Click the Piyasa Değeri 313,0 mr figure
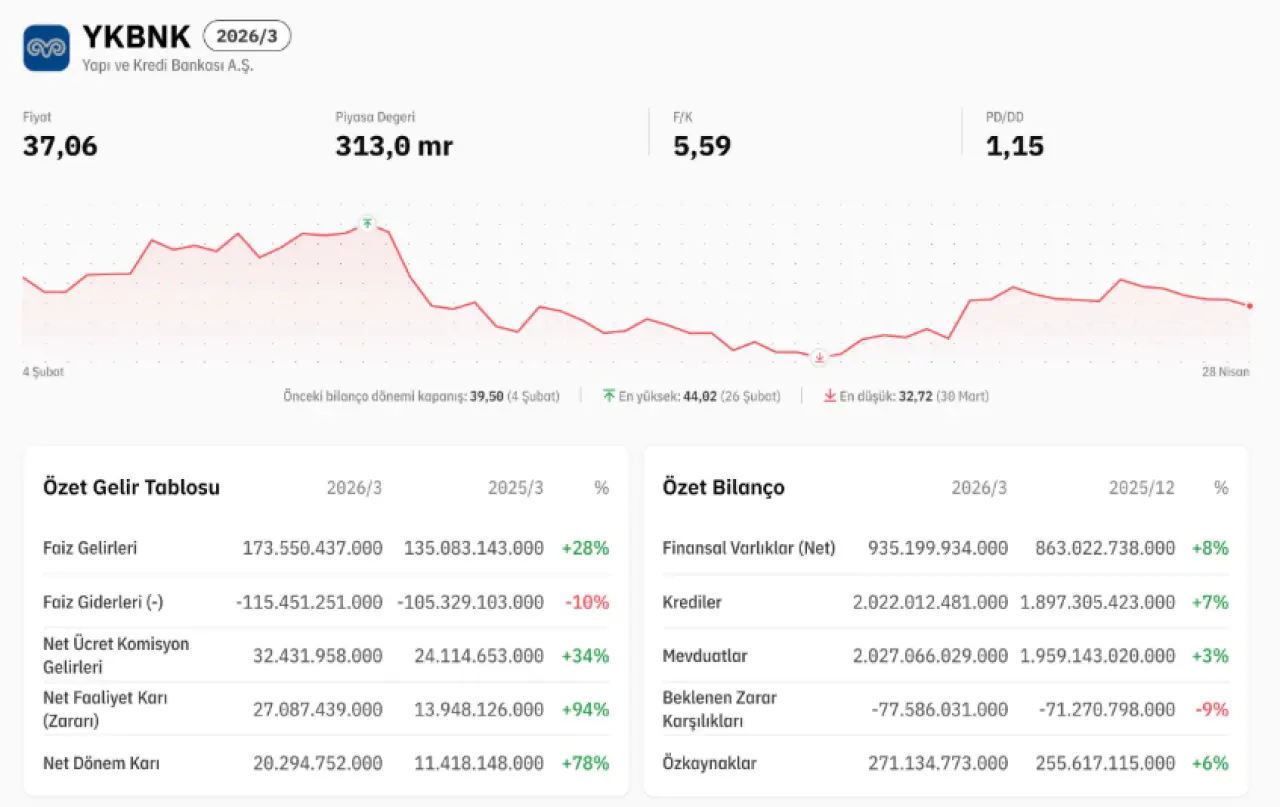The width and height of the screenshot is (1280, 807). click(394, 146)
